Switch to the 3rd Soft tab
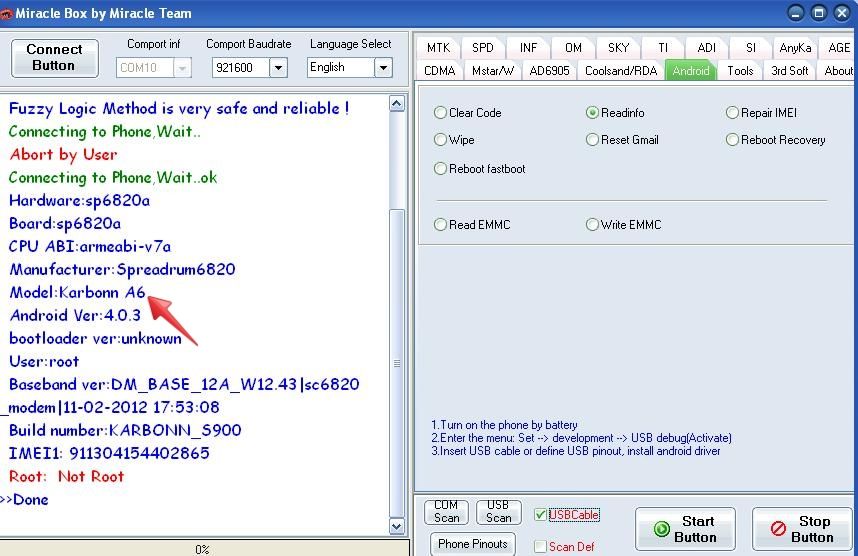This screenshot has width=858, height=556. (790, 71)
